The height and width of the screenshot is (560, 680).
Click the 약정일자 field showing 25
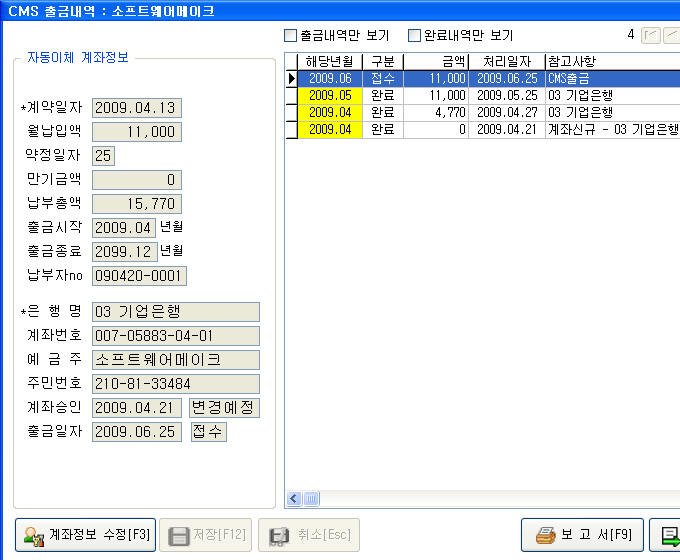(x=103, y=156)
